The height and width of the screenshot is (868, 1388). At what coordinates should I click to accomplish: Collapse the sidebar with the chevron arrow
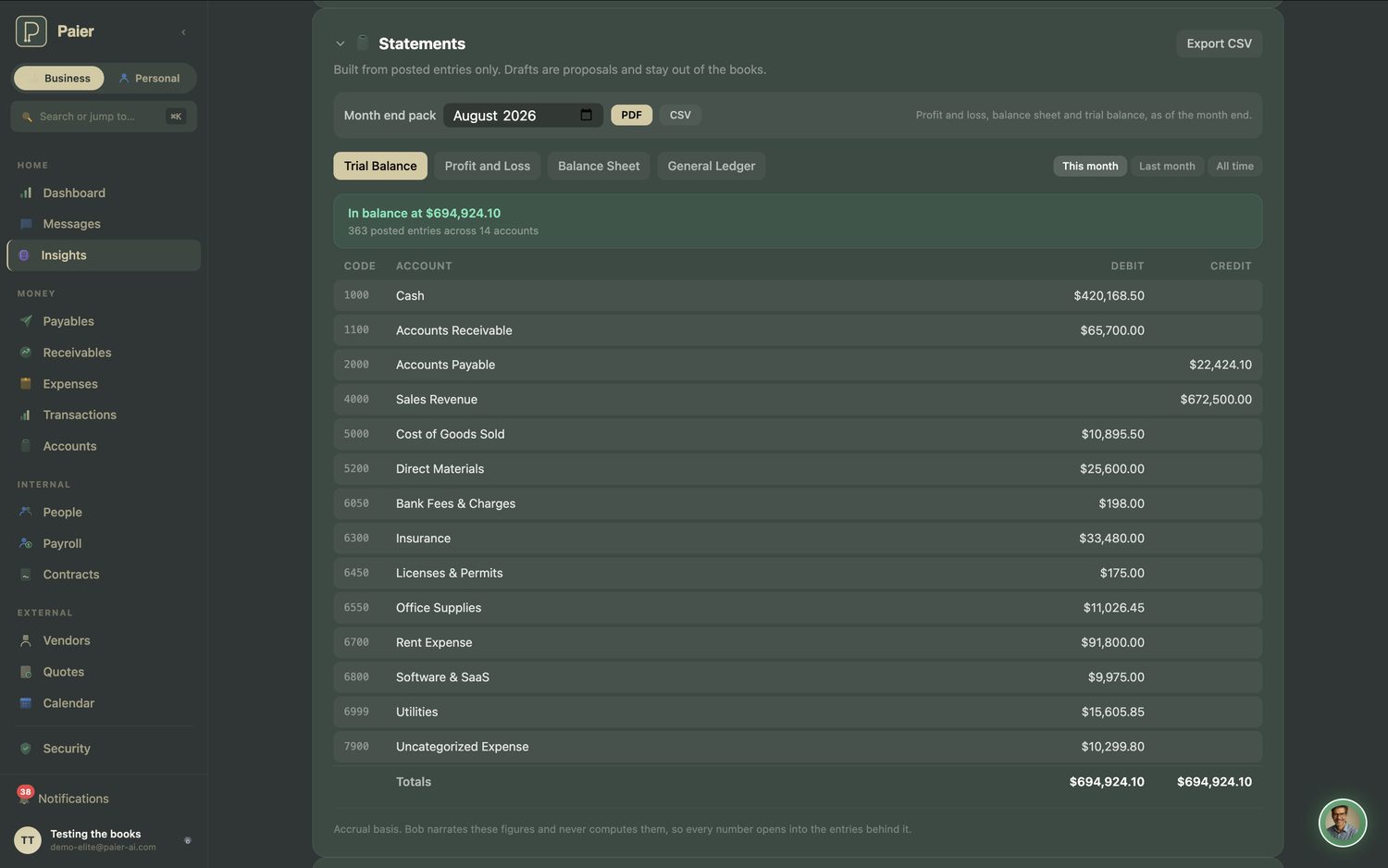(183, 32)
